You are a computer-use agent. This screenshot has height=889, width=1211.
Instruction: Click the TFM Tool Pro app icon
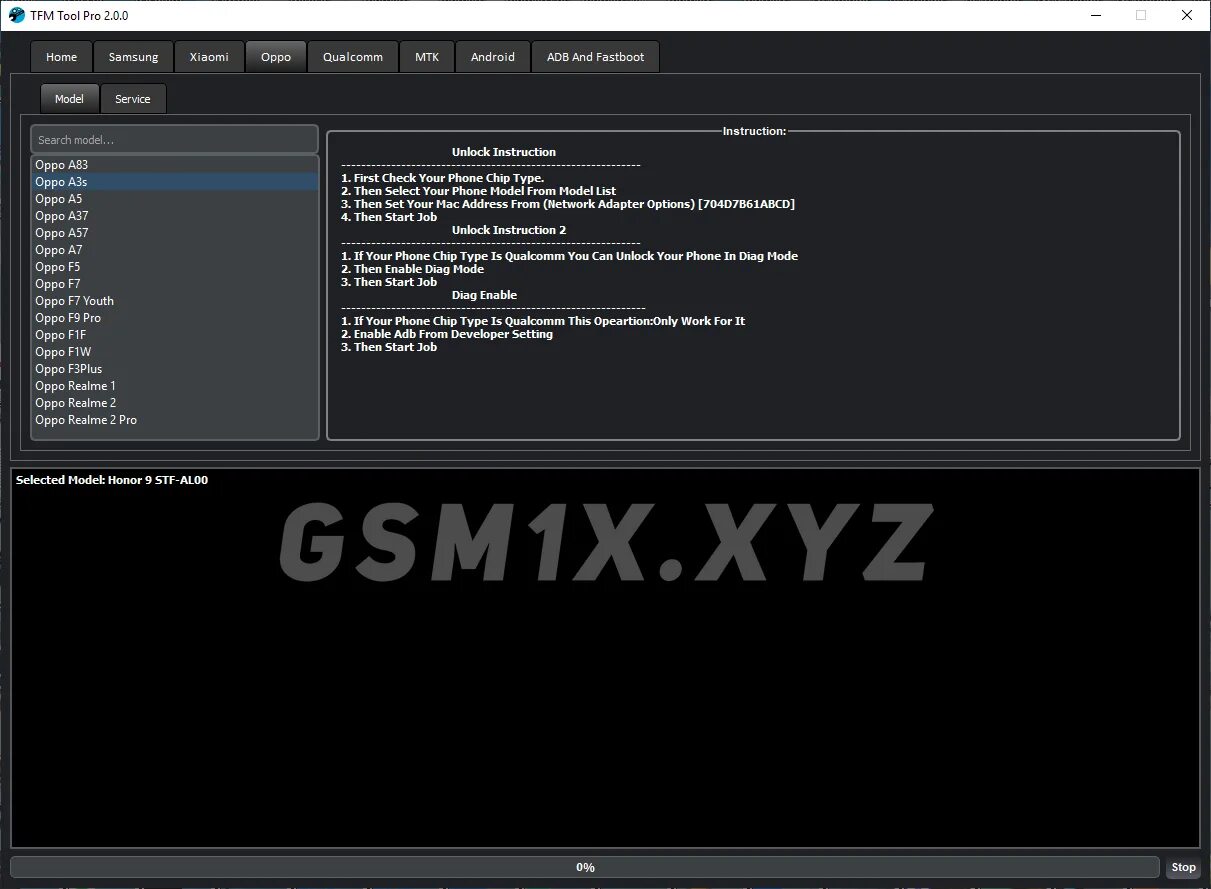[16, 15]
